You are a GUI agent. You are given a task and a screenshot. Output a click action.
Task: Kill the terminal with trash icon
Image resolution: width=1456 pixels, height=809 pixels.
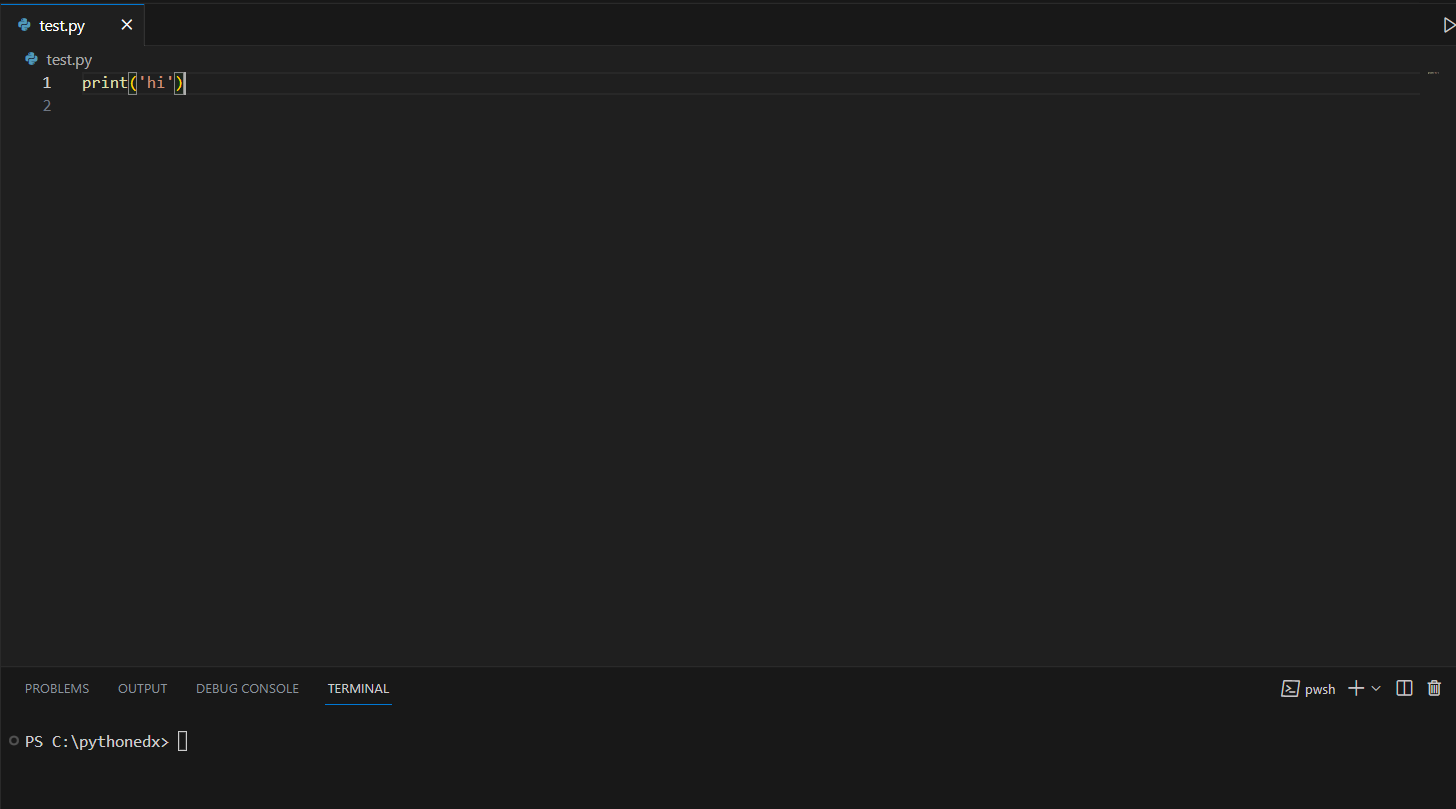(x=1434, y=688)
